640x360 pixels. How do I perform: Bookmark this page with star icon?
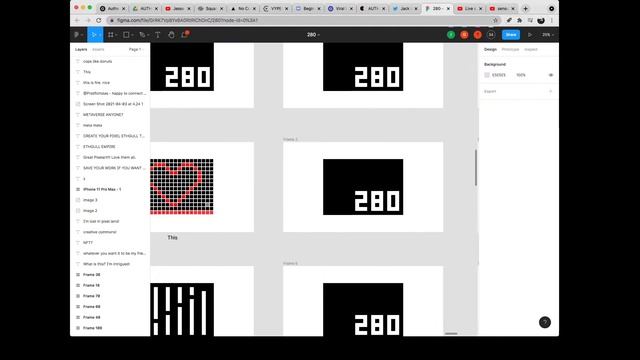496,20
